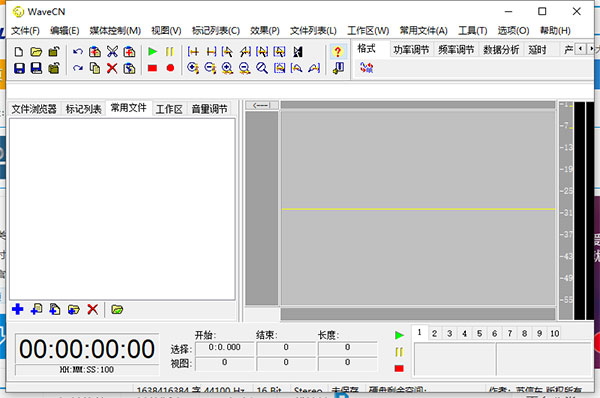Click the horizontal scrollbar below the waveform
600x398 pixels.
418,314
